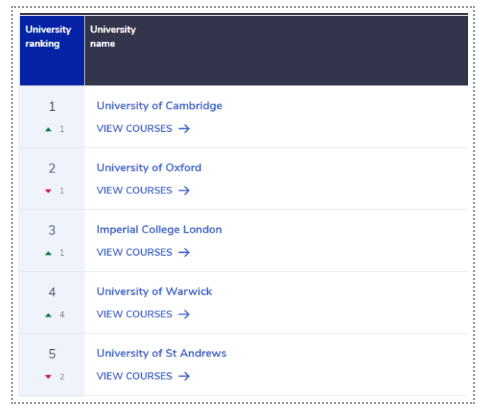Click the rank number 1 cell
This screenshot has width=484, height=413.
tap(52, 107)
